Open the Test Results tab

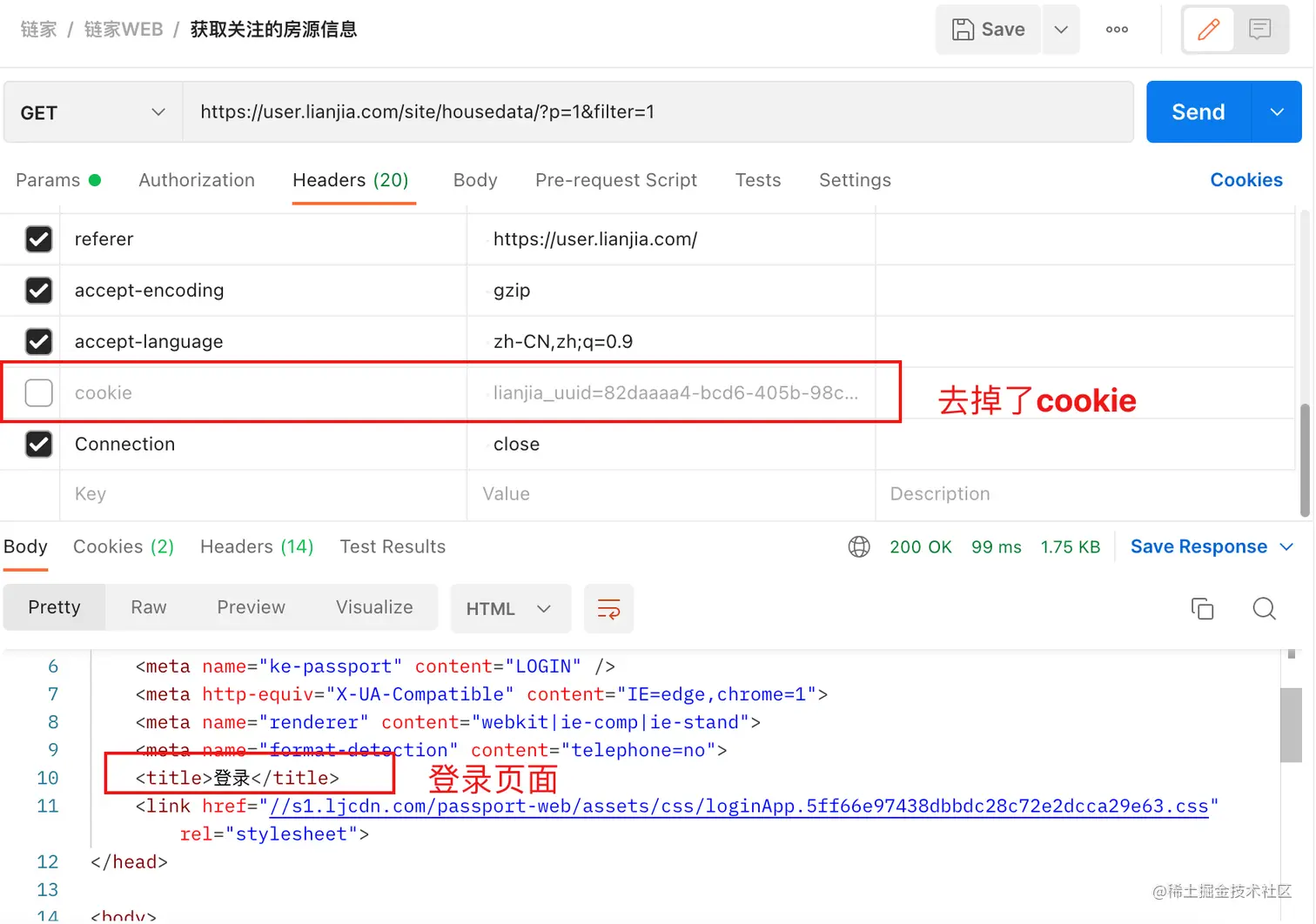[x=393, y=547]
